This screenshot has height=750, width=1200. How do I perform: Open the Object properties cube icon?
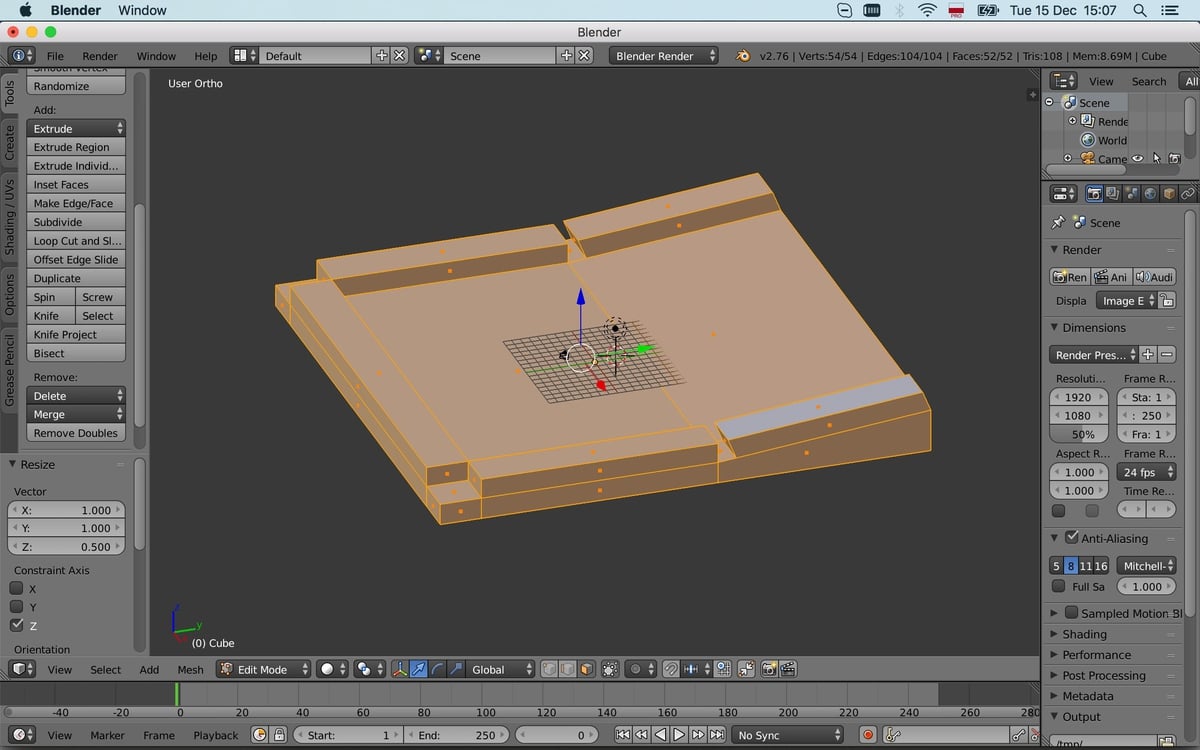[1169, 193]
